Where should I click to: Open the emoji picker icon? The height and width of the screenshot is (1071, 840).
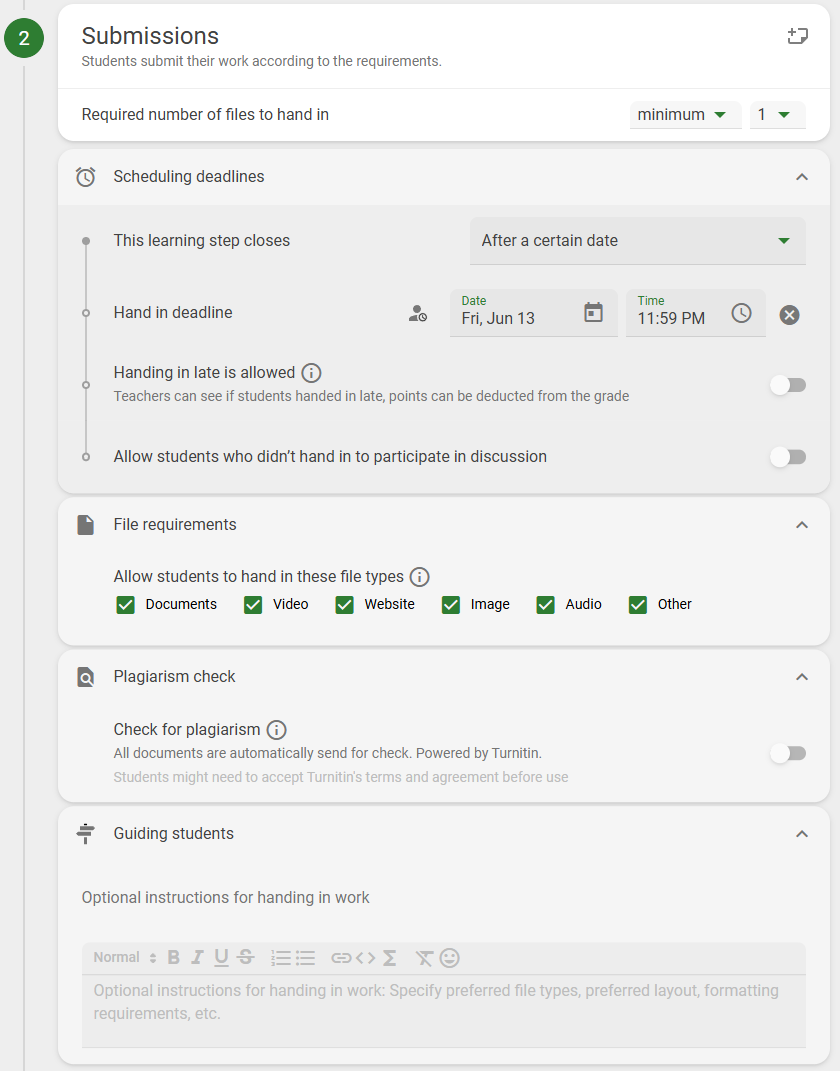[448, 957]
